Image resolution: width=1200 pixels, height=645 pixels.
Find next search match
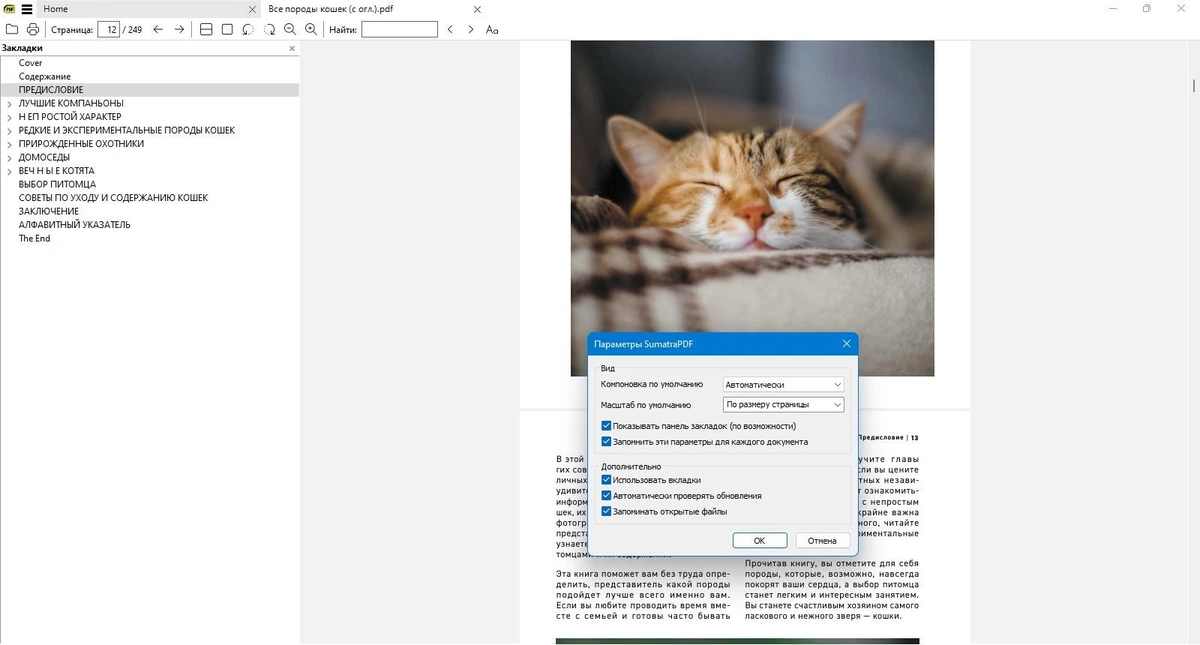[x=471, y=30]
